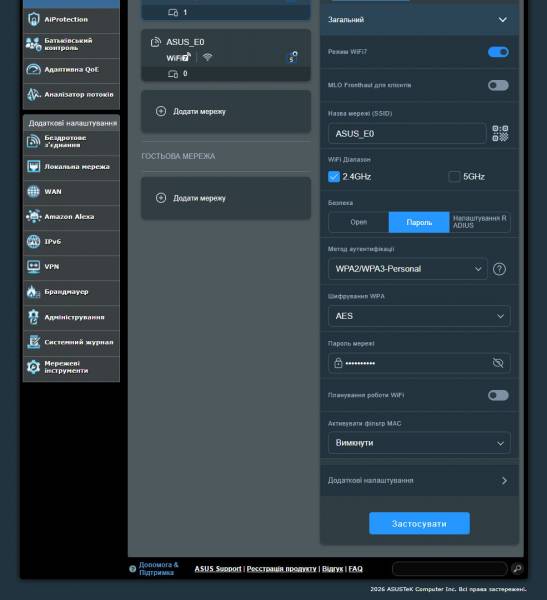This screenshot has height=600, width=547.
Task: Uncheck the 2.4GHz band checkbox
Action: point(334,176)
